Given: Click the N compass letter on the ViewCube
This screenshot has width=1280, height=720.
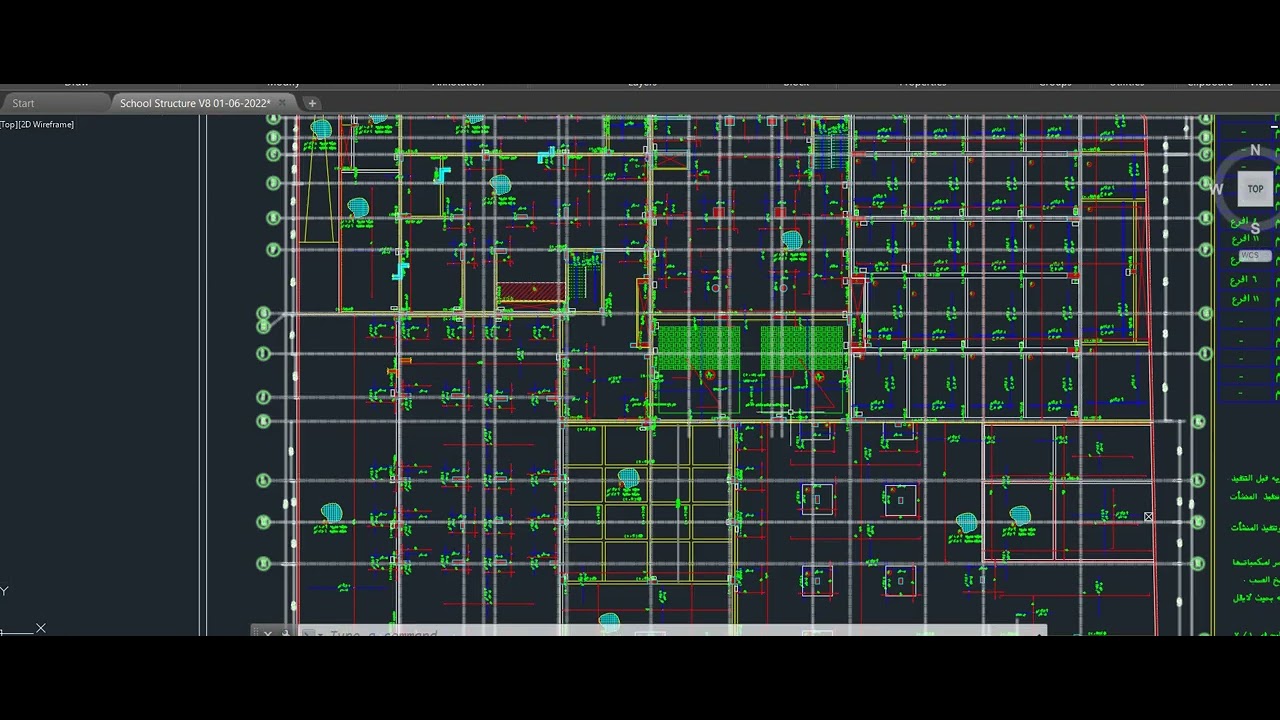Looking at the screenshot, I should (1255, 150).
